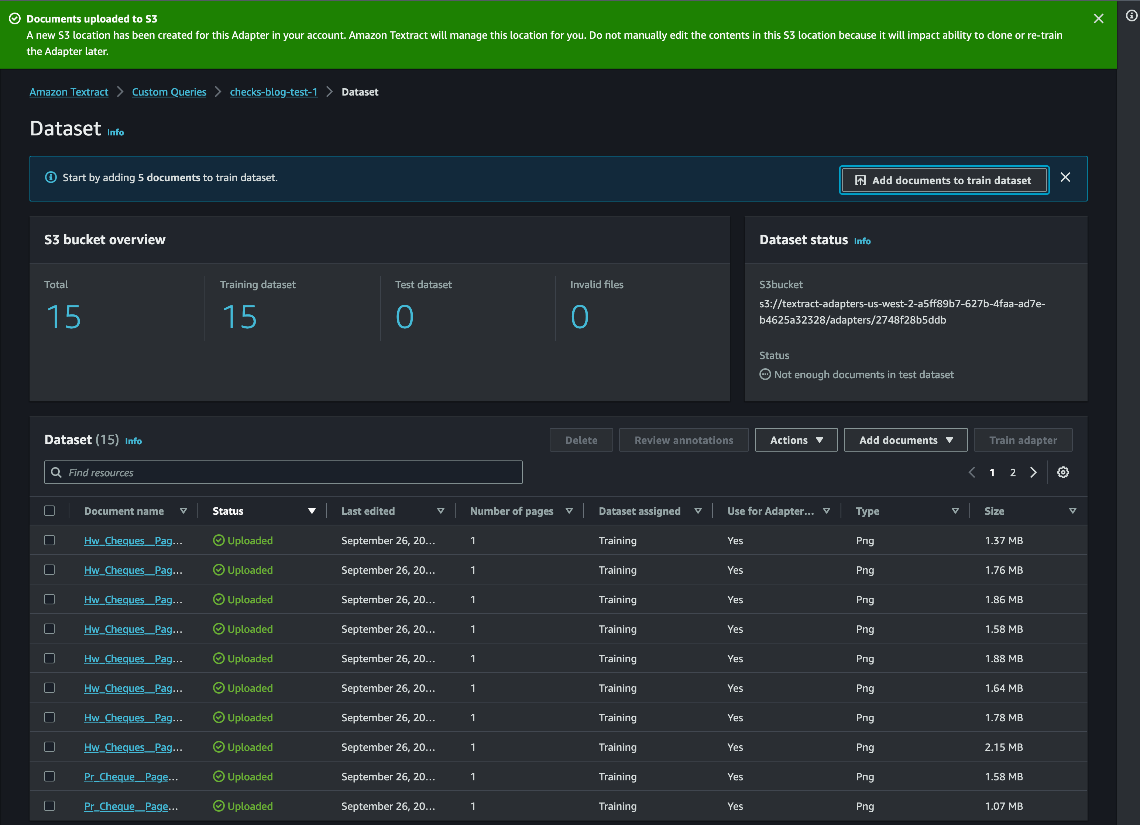Sort by Number of pages column arrow
Image resolution: width=1140 pixels, height=825 pixels.
[x=569, y=511]
